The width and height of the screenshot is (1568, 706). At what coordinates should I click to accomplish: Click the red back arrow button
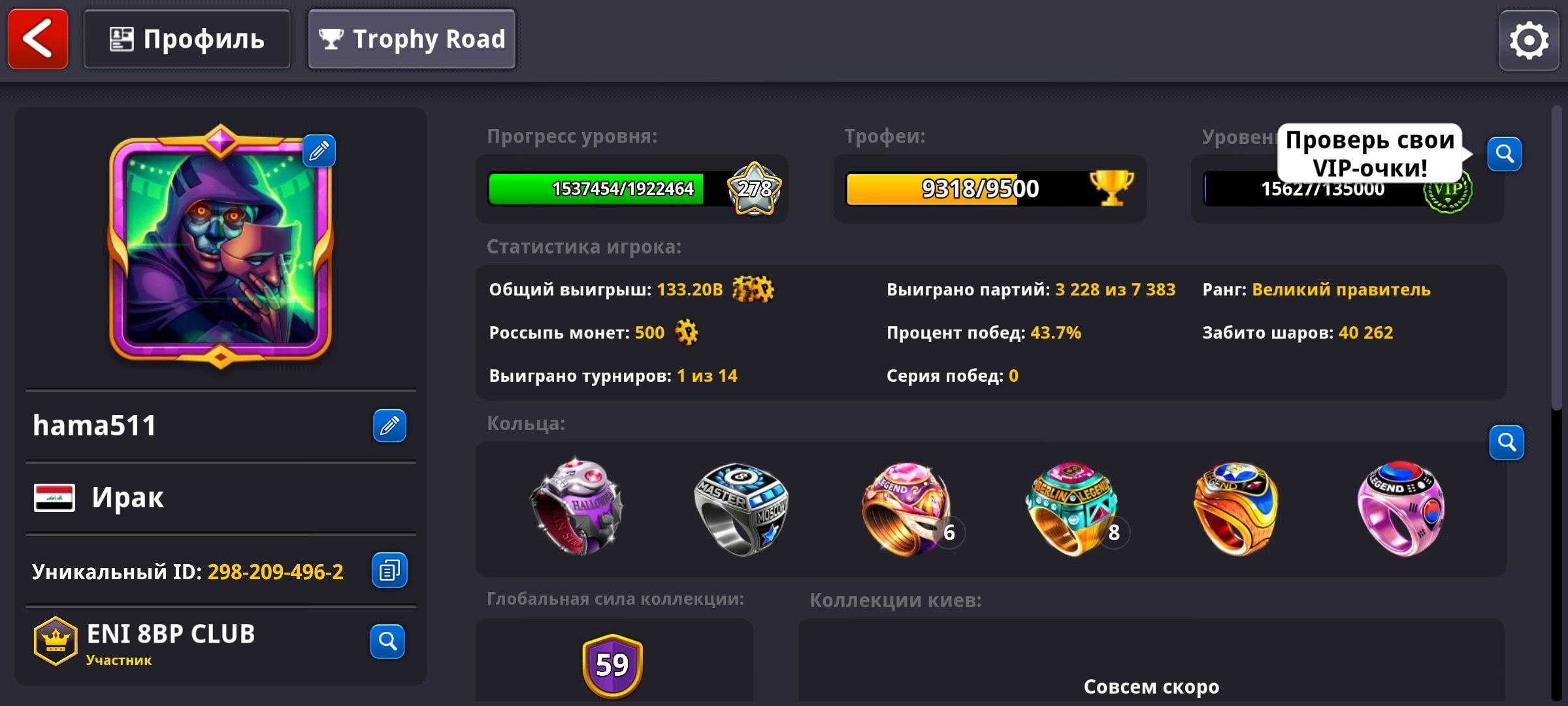click(x=38, y=39)
